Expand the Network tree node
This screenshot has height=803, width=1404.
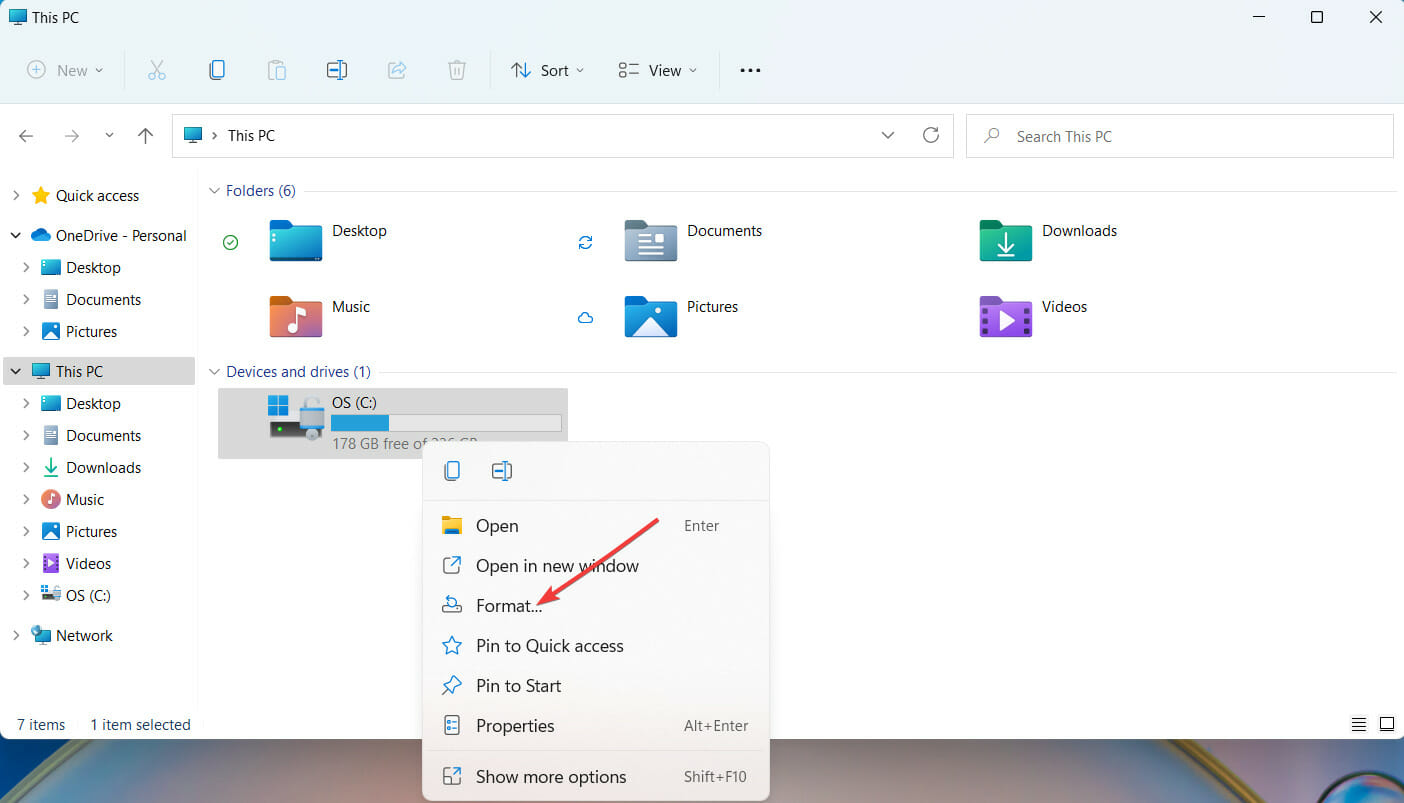tap(16, 635)
